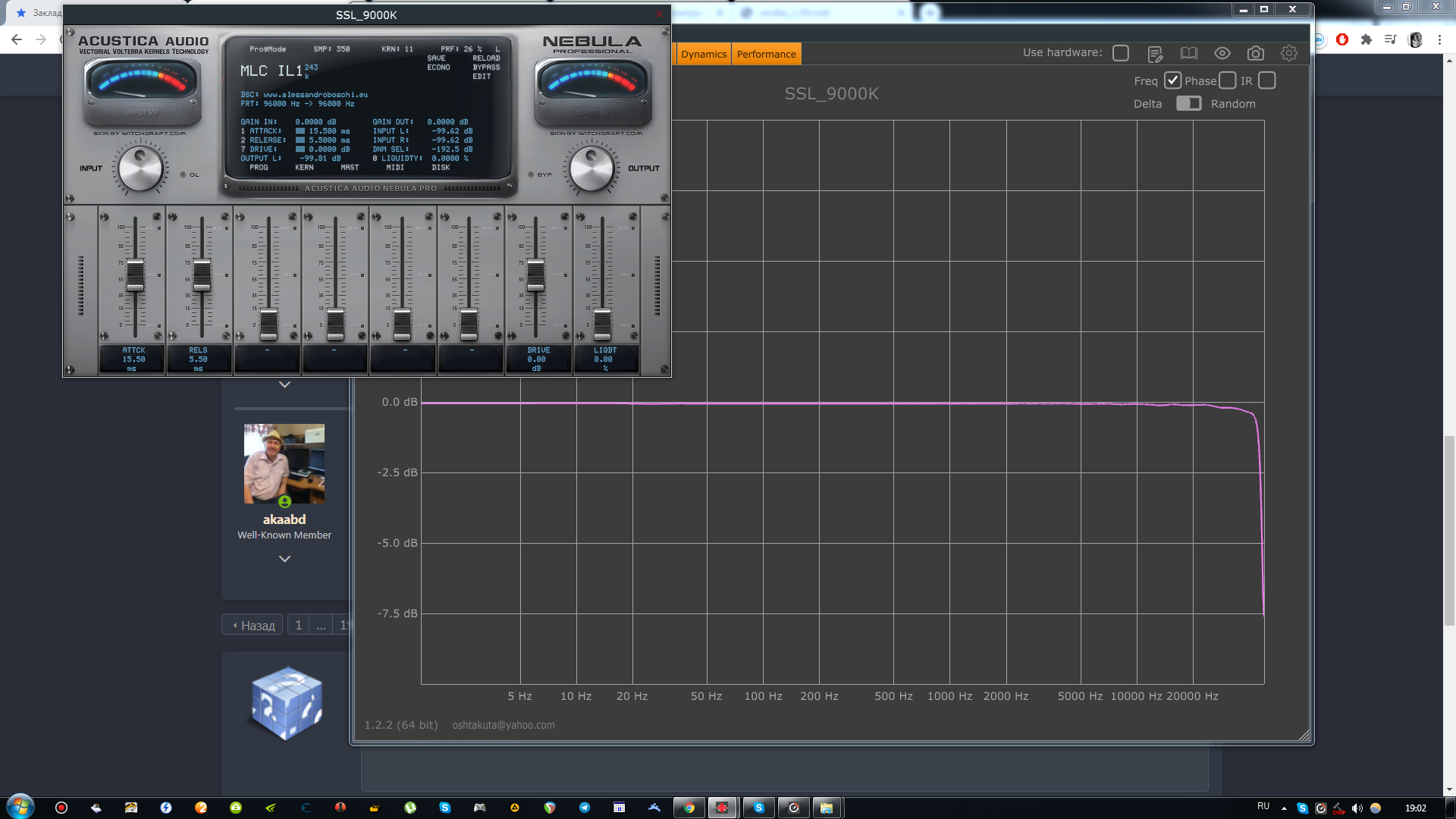This screenshot has height=819, width=1456.
Task: Click the Назад pagination button
Action: tap(253, 625)
